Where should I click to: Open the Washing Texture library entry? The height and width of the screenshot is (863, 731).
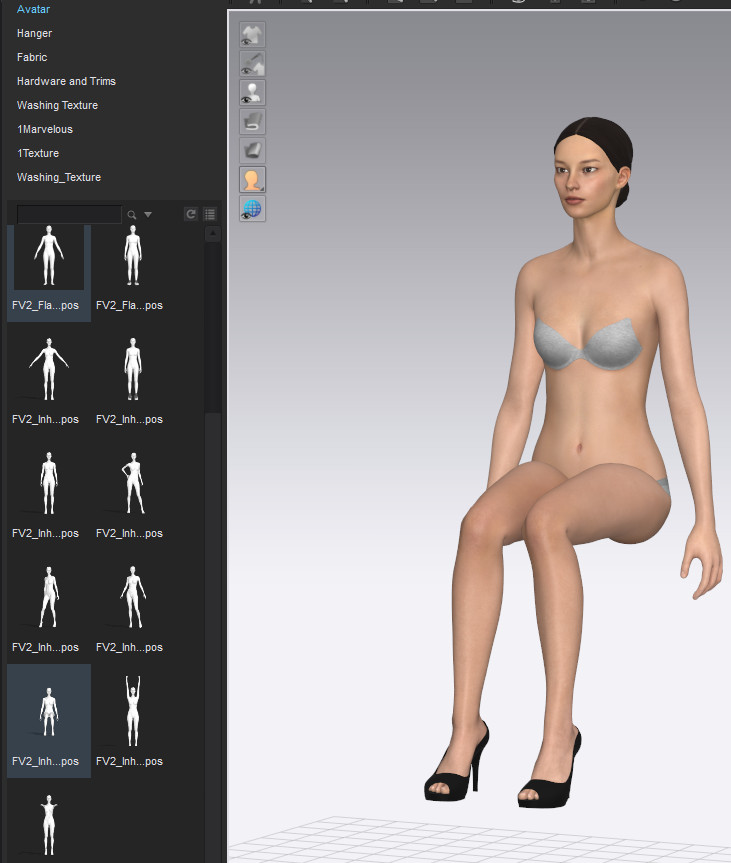tap(57, 105)
